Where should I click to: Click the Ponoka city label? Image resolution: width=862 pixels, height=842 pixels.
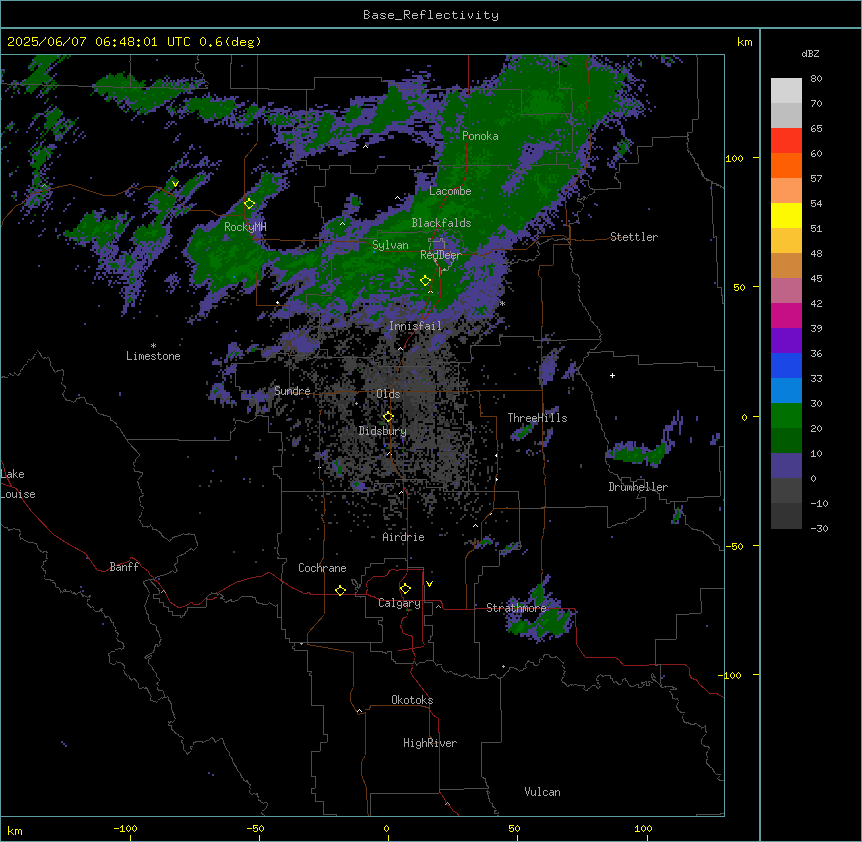(480, 136)
